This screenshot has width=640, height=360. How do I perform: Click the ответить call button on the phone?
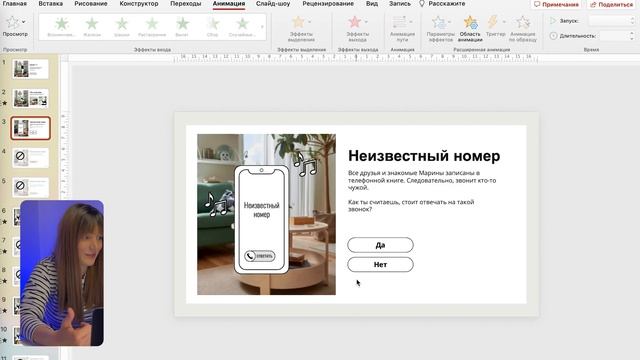coord(260,256)
